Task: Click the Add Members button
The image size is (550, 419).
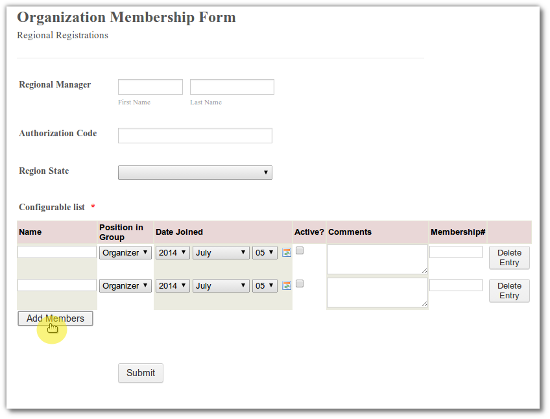Action: click(x=55, y=318)
